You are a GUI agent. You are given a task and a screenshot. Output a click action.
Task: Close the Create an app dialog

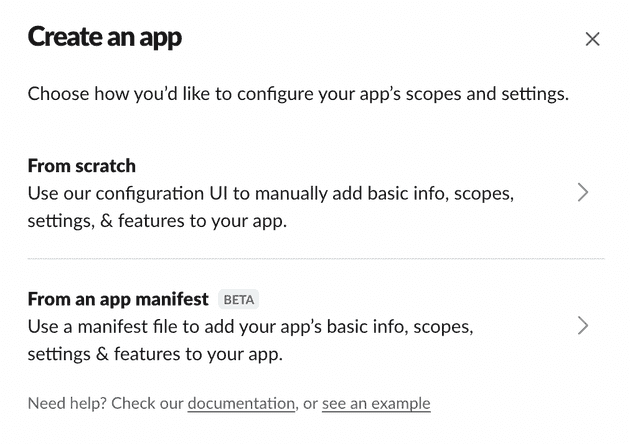point(592,39)
